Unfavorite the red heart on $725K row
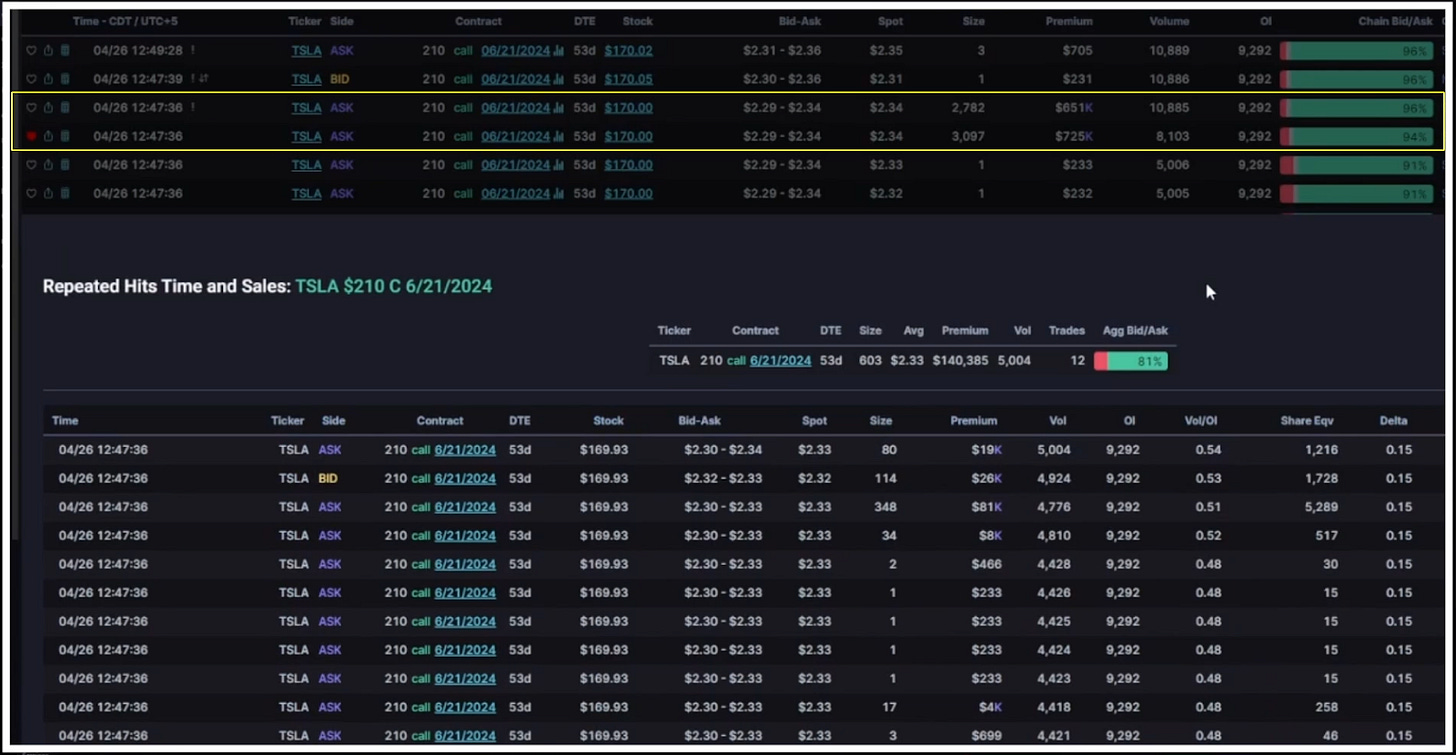Screen dimensions: 1456x755 (31, 136)
